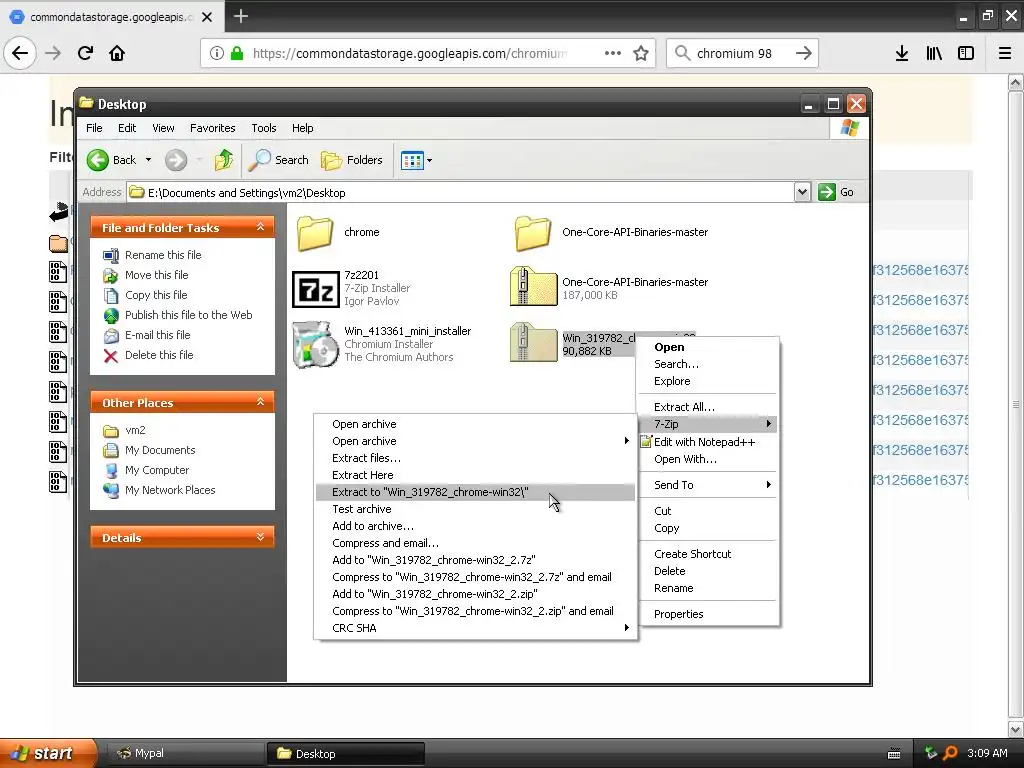
Task: Open browser downloads arrow icon
Action: [902, 53]
